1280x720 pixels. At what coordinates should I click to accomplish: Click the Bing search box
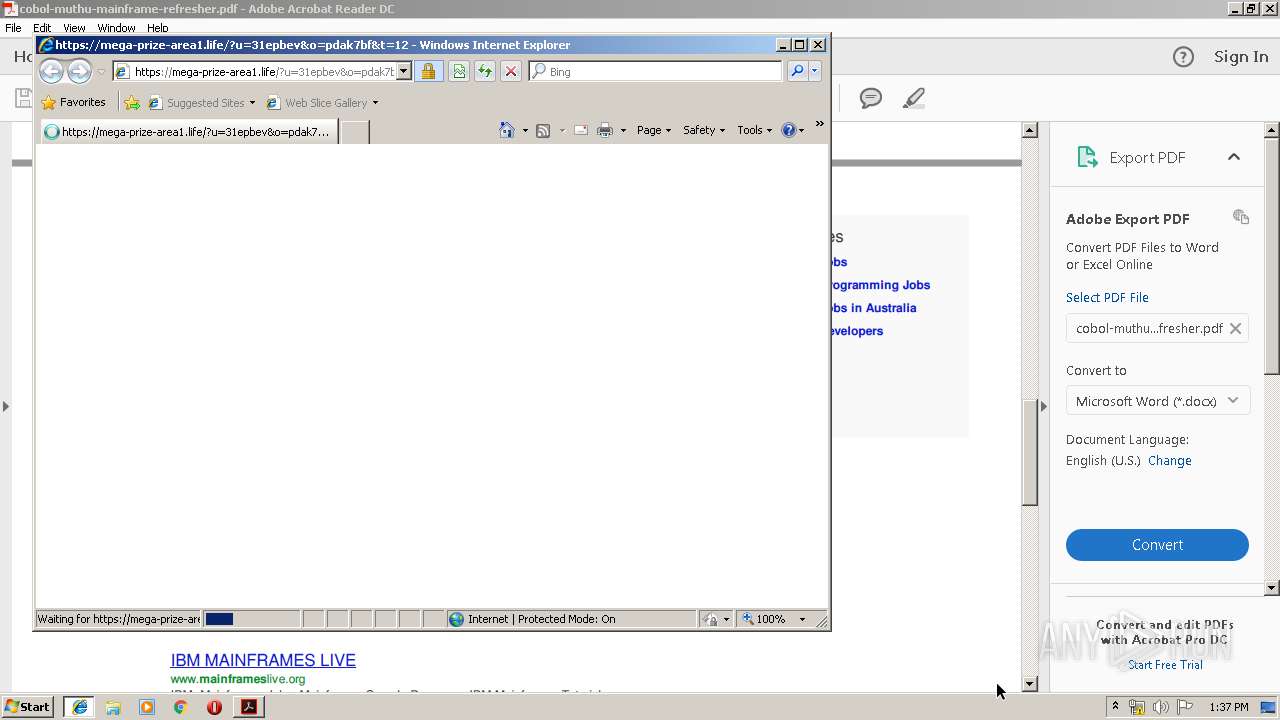656,72
